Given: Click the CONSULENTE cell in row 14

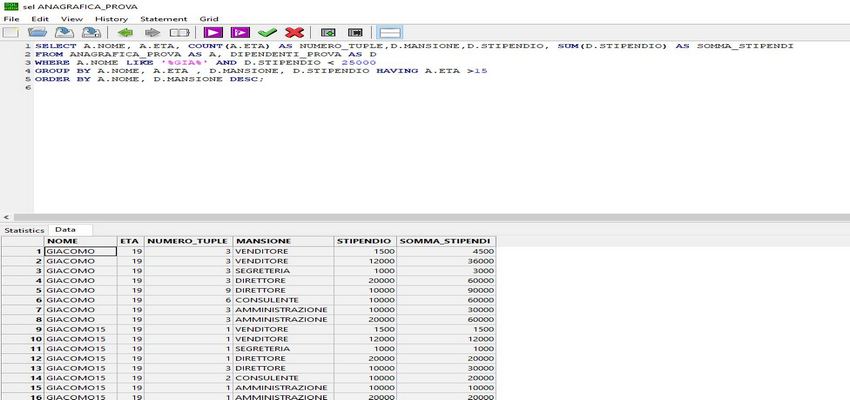Looking at the screenshot, I should coord(284,378).
